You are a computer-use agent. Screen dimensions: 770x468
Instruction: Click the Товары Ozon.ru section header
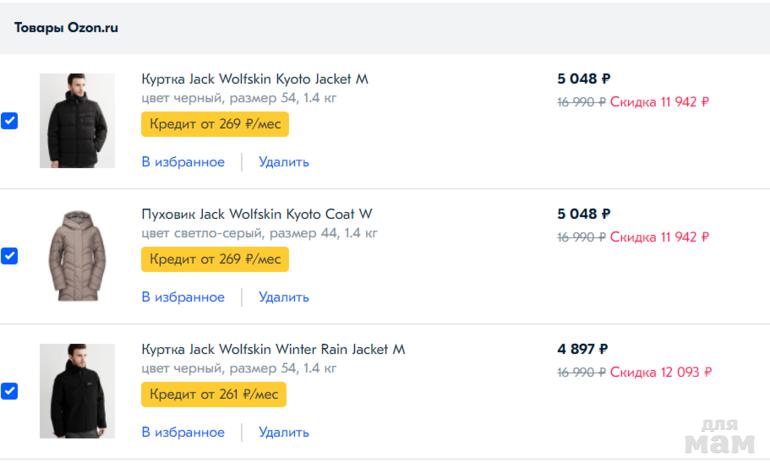point(66,28)
